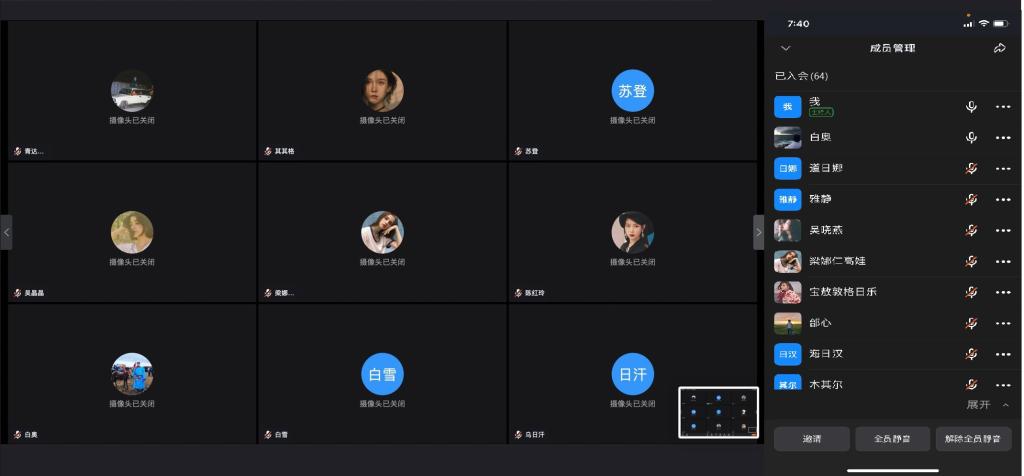Open more options for 海日汉
The height and width of the screenshot is (476, 1024).
coord(1003,355)
